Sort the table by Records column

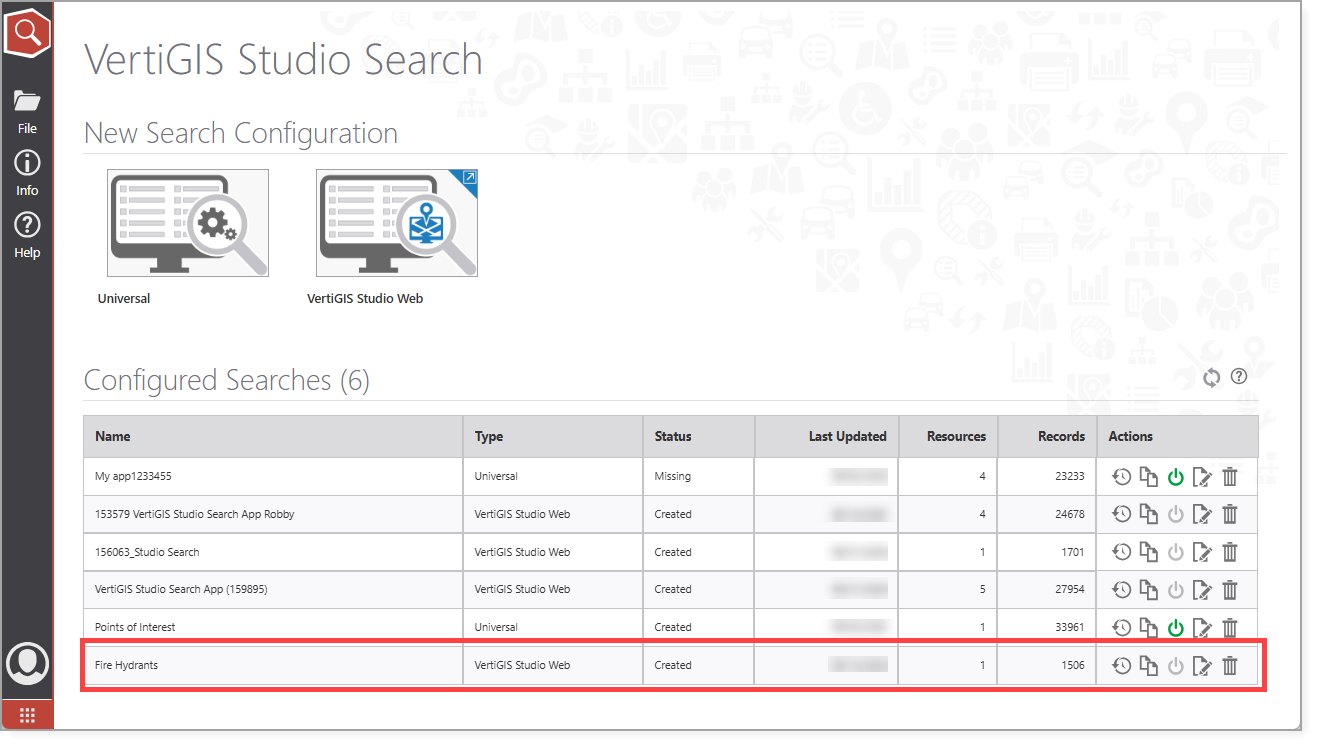click(x=1048, y=436)
